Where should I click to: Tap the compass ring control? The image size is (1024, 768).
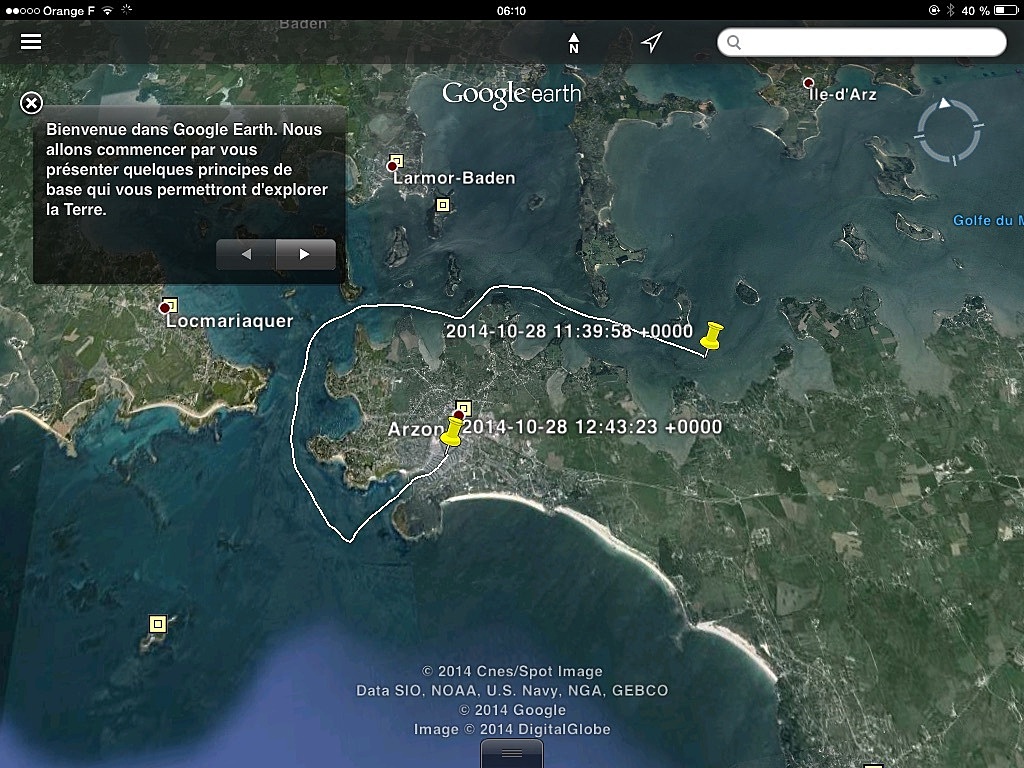click(x=948, y=131)
